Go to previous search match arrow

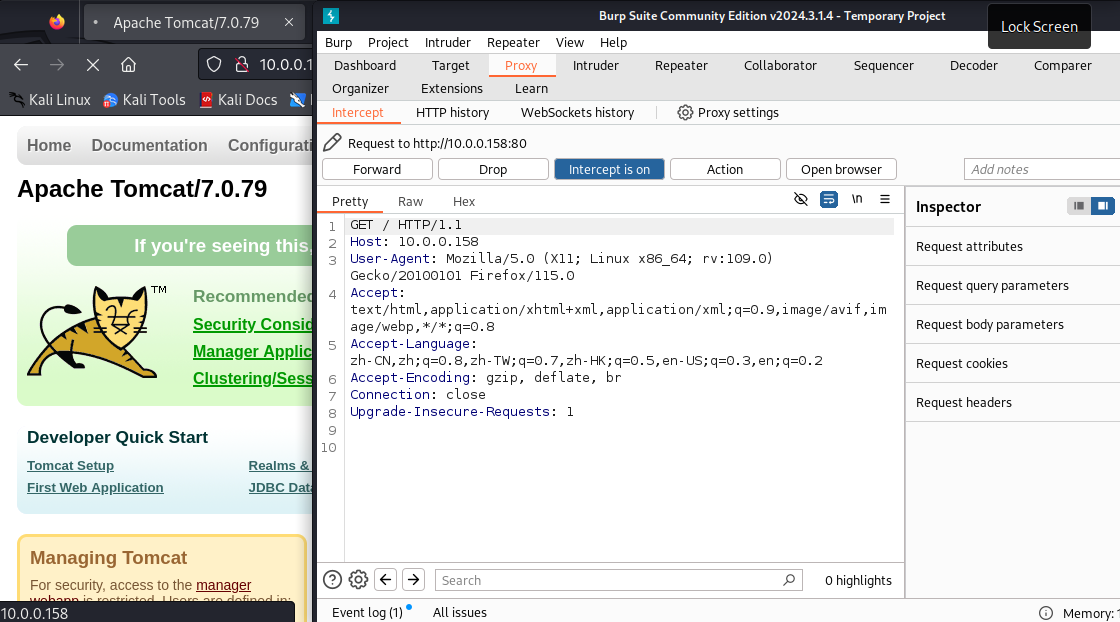386,579
